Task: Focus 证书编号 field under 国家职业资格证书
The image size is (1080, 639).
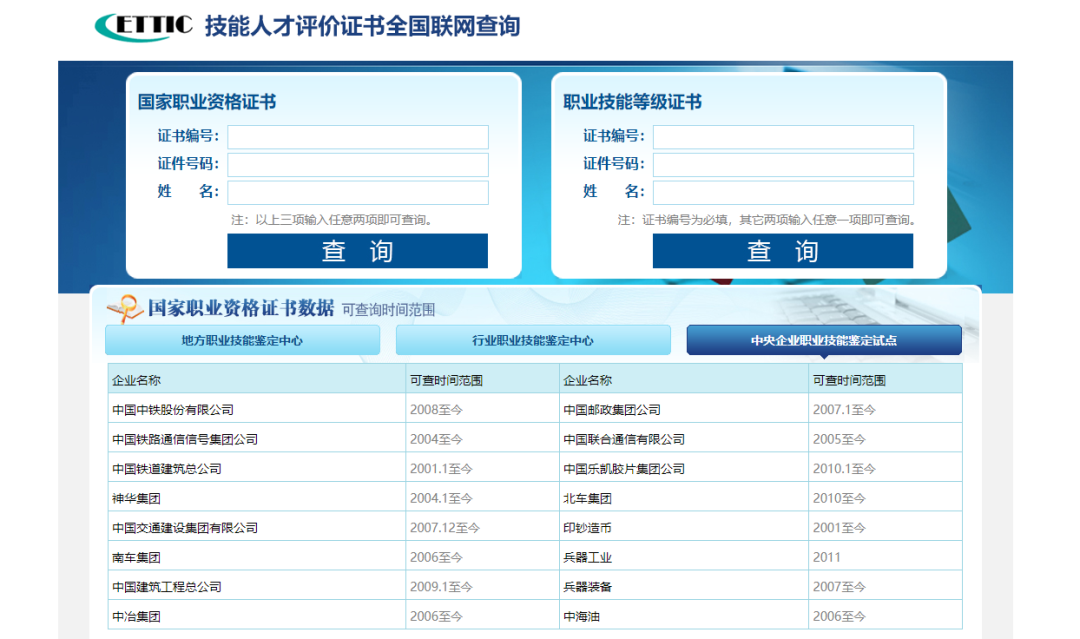Action: pos(357,137)
